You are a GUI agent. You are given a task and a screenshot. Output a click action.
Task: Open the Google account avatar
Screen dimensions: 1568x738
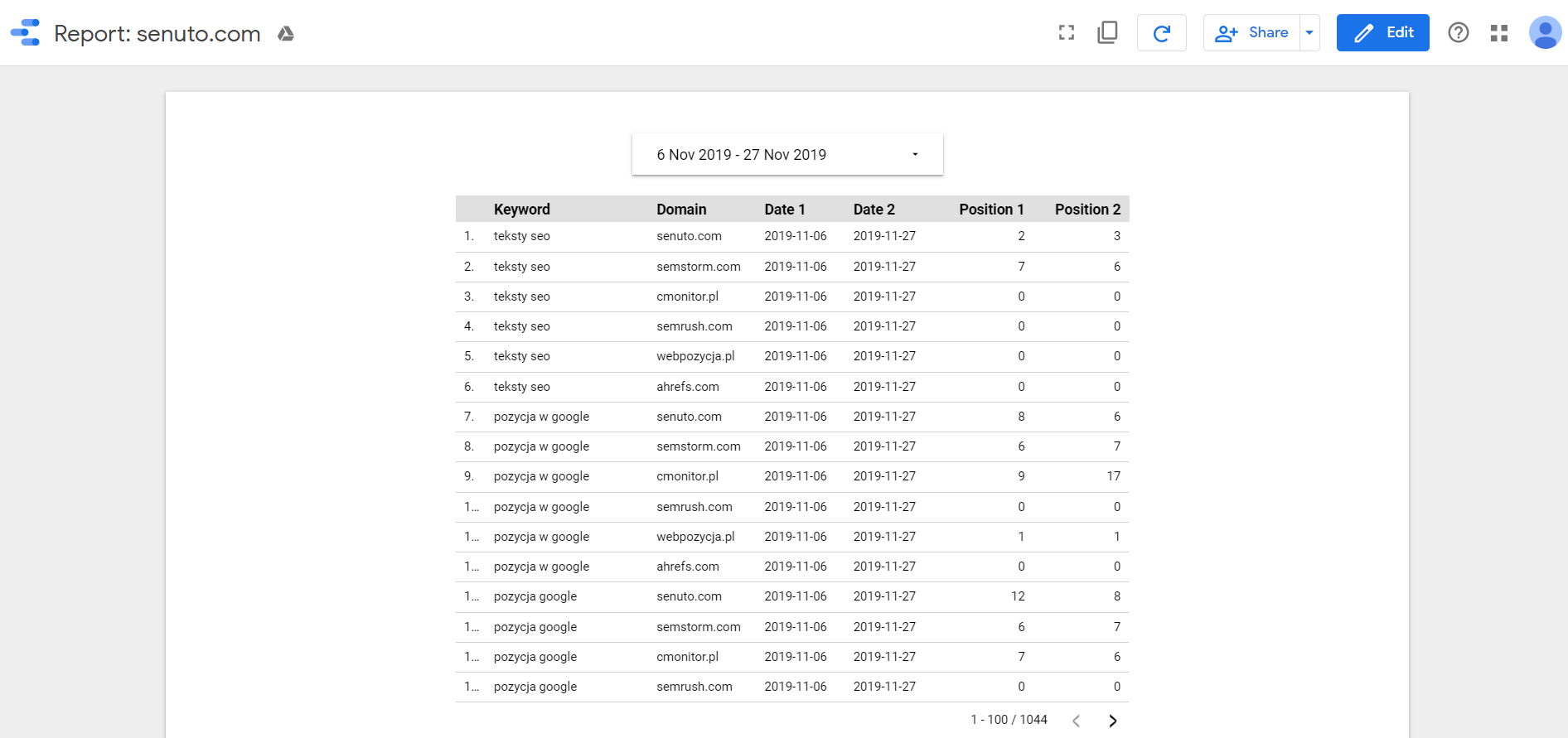coord(1545,33)
